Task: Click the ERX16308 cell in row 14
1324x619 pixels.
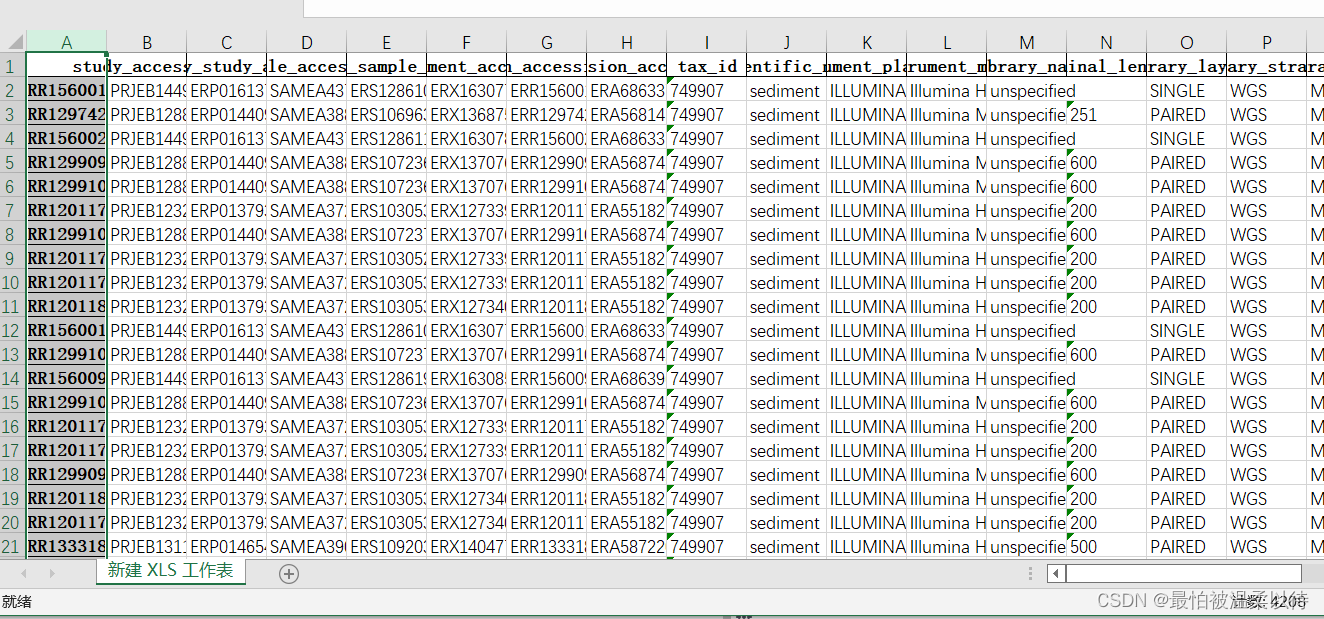Action: click(x=467, y=378)
